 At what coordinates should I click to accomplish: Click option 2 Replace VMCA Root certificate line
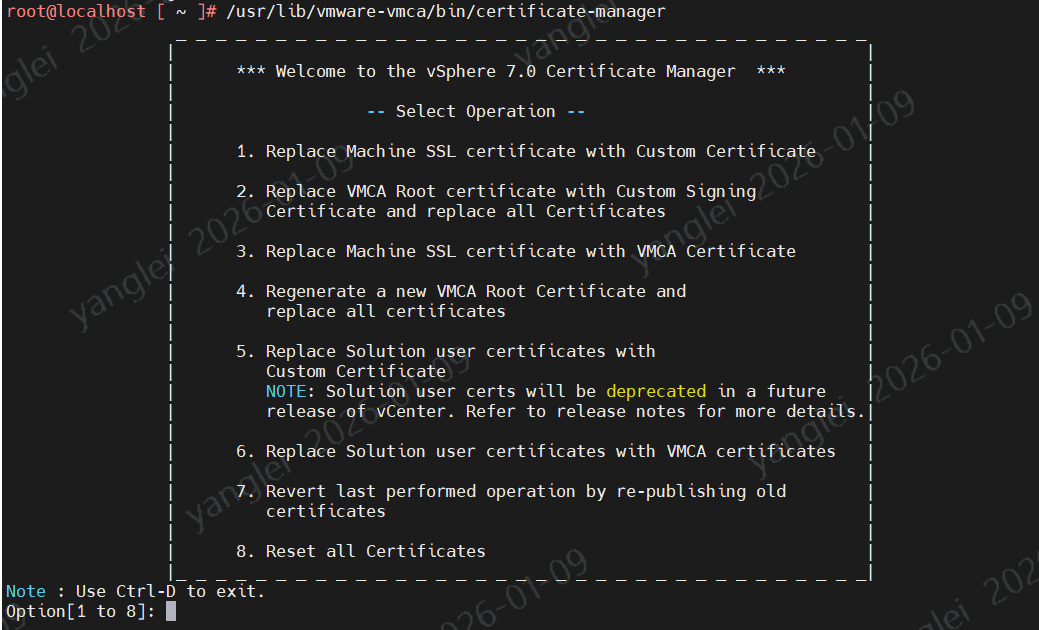[496, 191]
